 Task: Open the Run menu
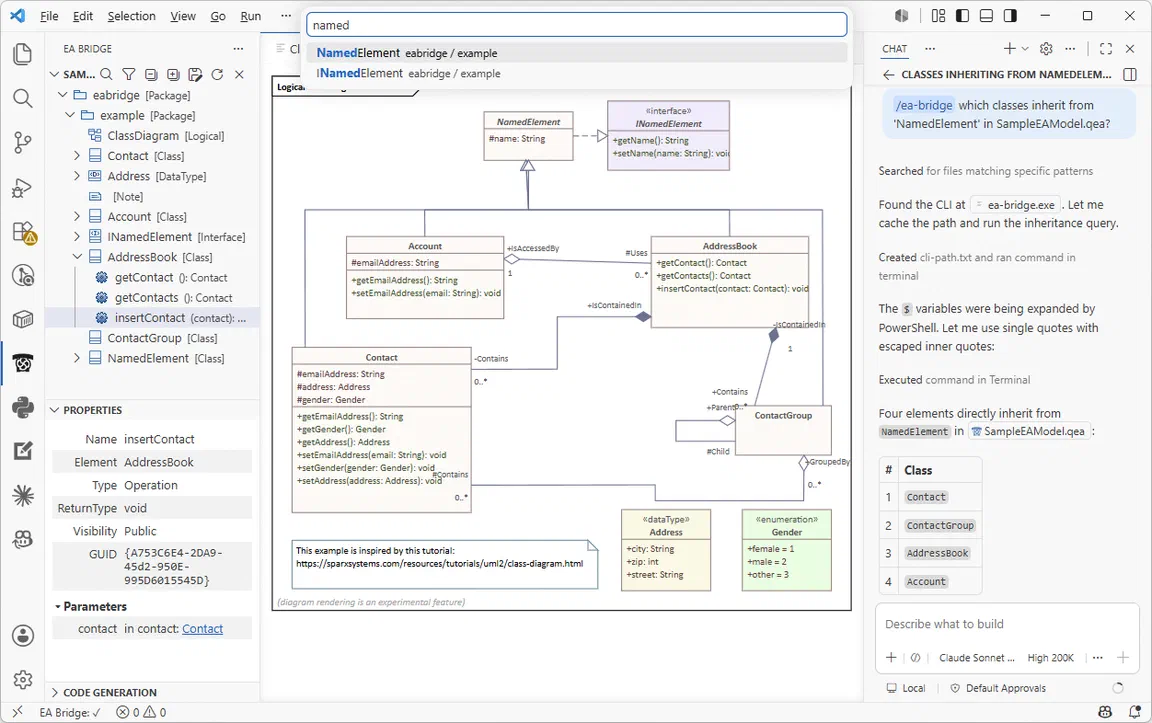(251, 16)
